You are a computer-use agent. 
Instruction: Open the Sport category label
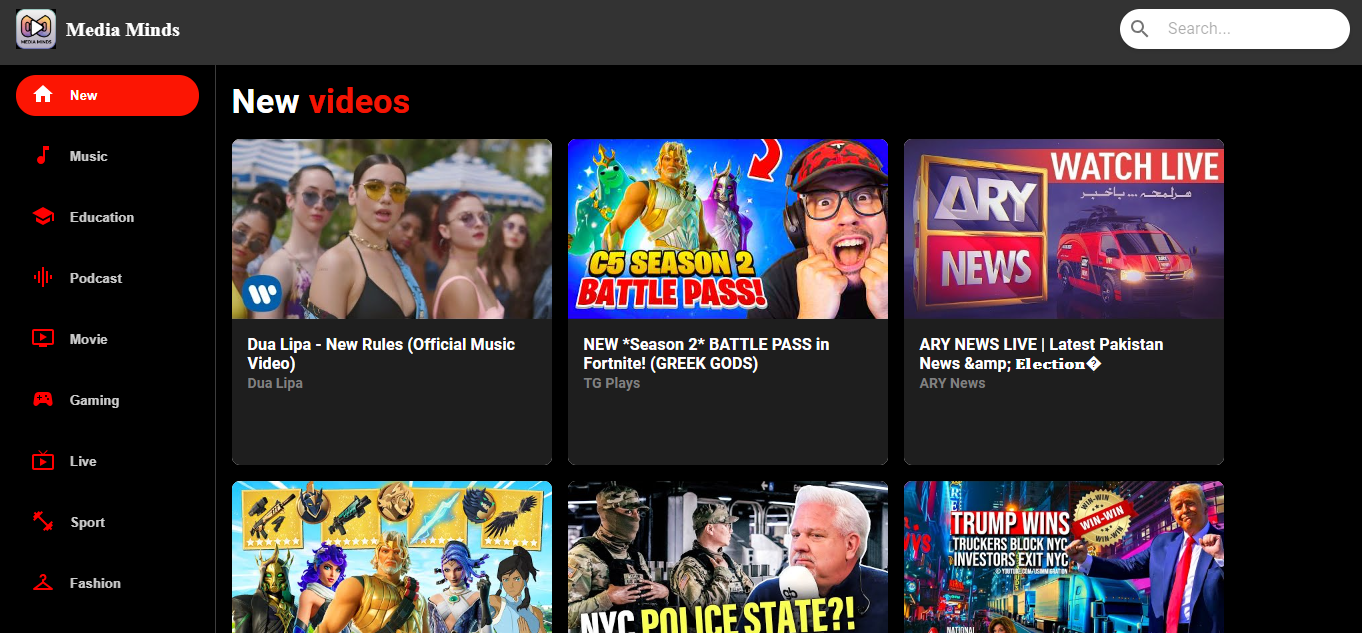pos(88,523)
